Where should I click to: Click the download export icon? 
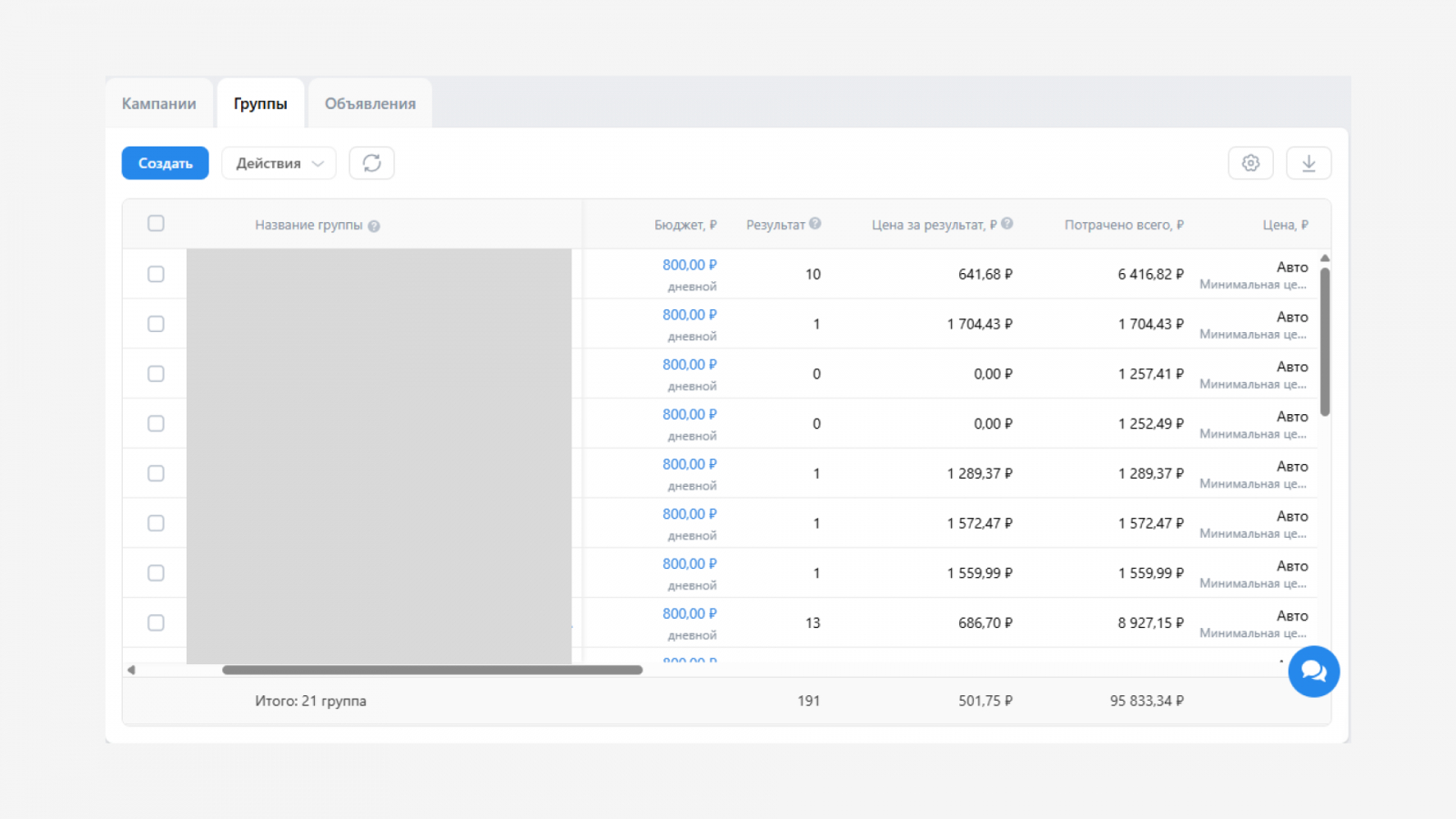pyautogui.click(x=1309, y=163)
